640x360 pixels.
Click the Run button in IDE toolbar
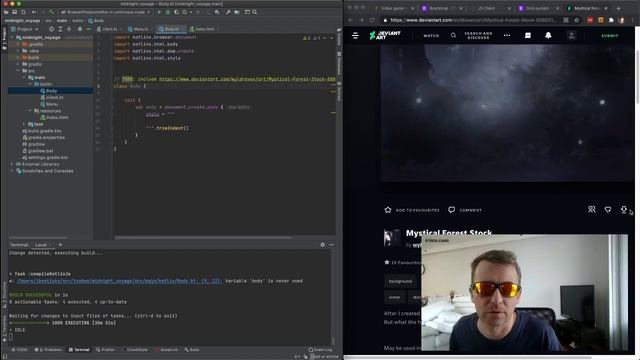tap(160, 12)
